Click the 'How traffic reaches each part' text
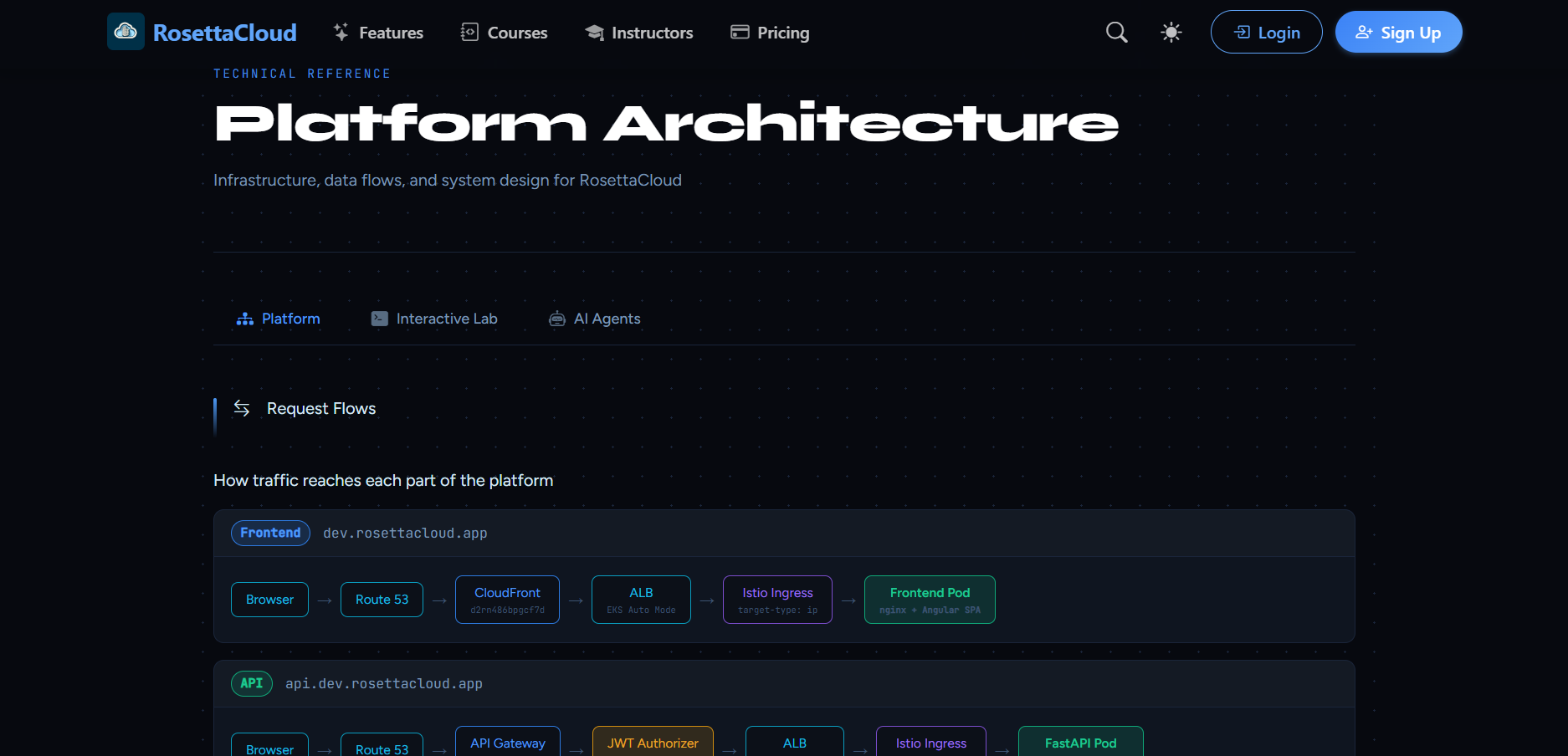Screen dimensions: 1568x756 (383, 481)
